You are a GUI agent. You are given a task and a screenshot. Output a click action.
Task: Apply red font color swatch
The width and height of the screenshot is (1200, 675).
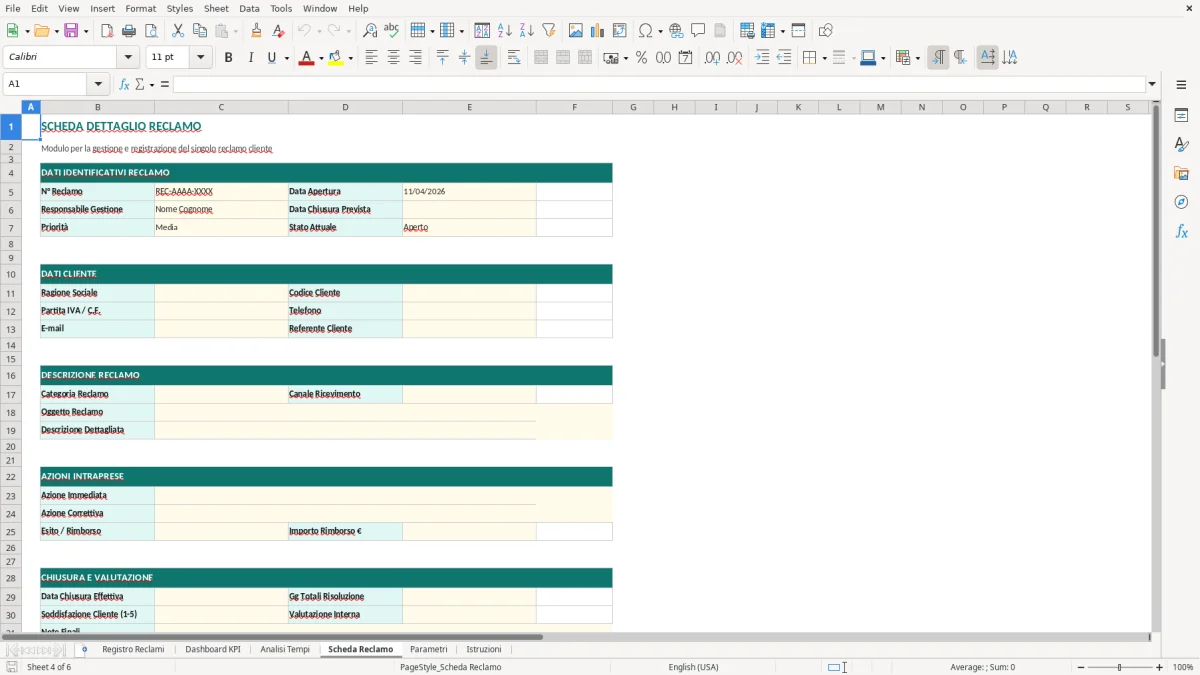[305, 58]
